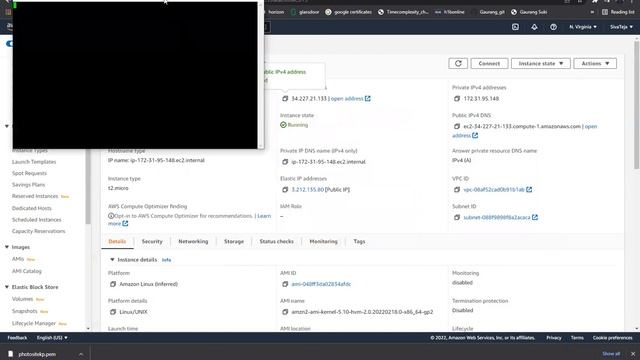Open Launch Templates in sidebar
This screenshot has height=360, width=640.
click(x=34, y=162)
